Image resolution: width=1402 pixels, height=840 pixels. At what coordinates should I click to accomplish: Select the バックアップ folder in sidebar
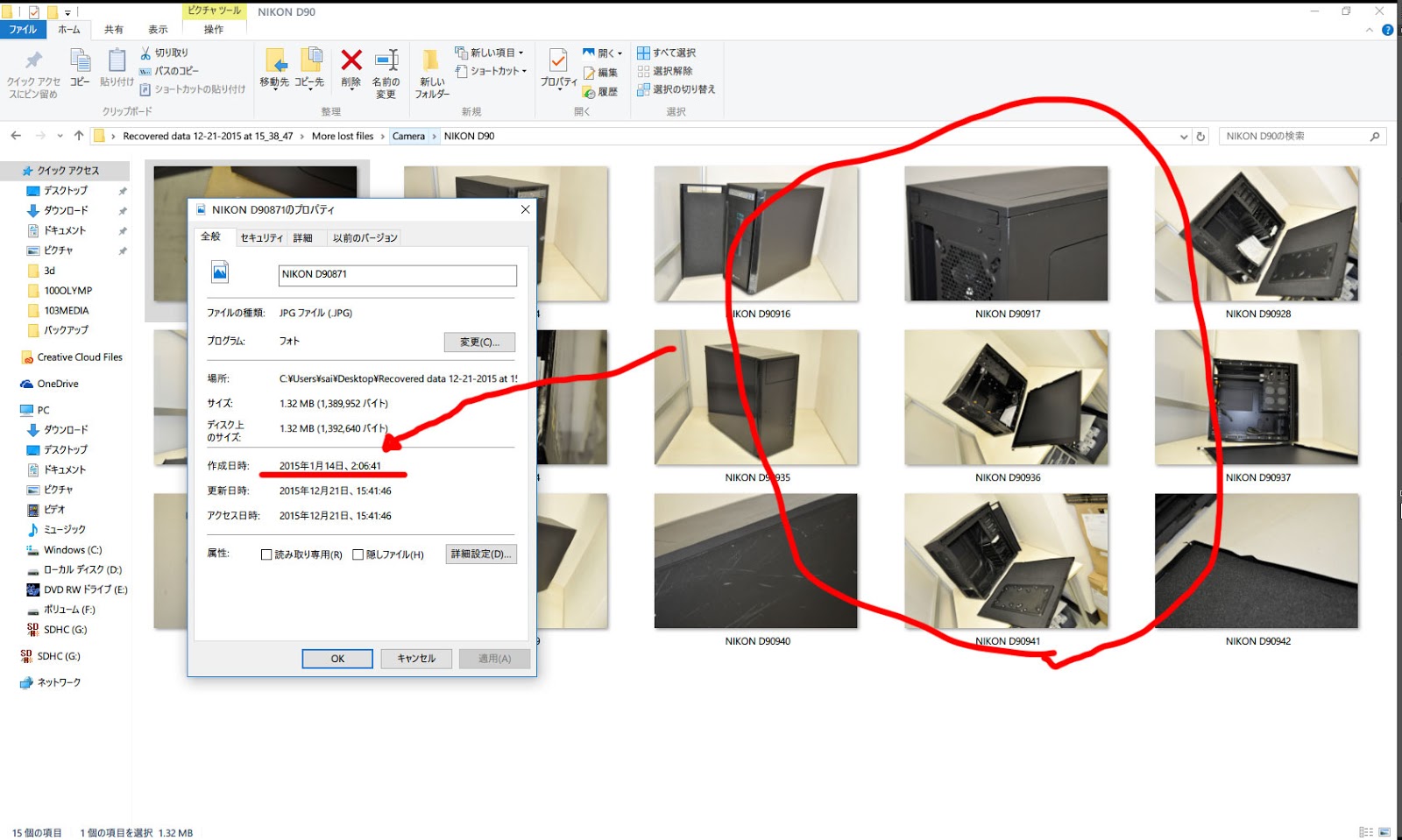coord(59,330)
